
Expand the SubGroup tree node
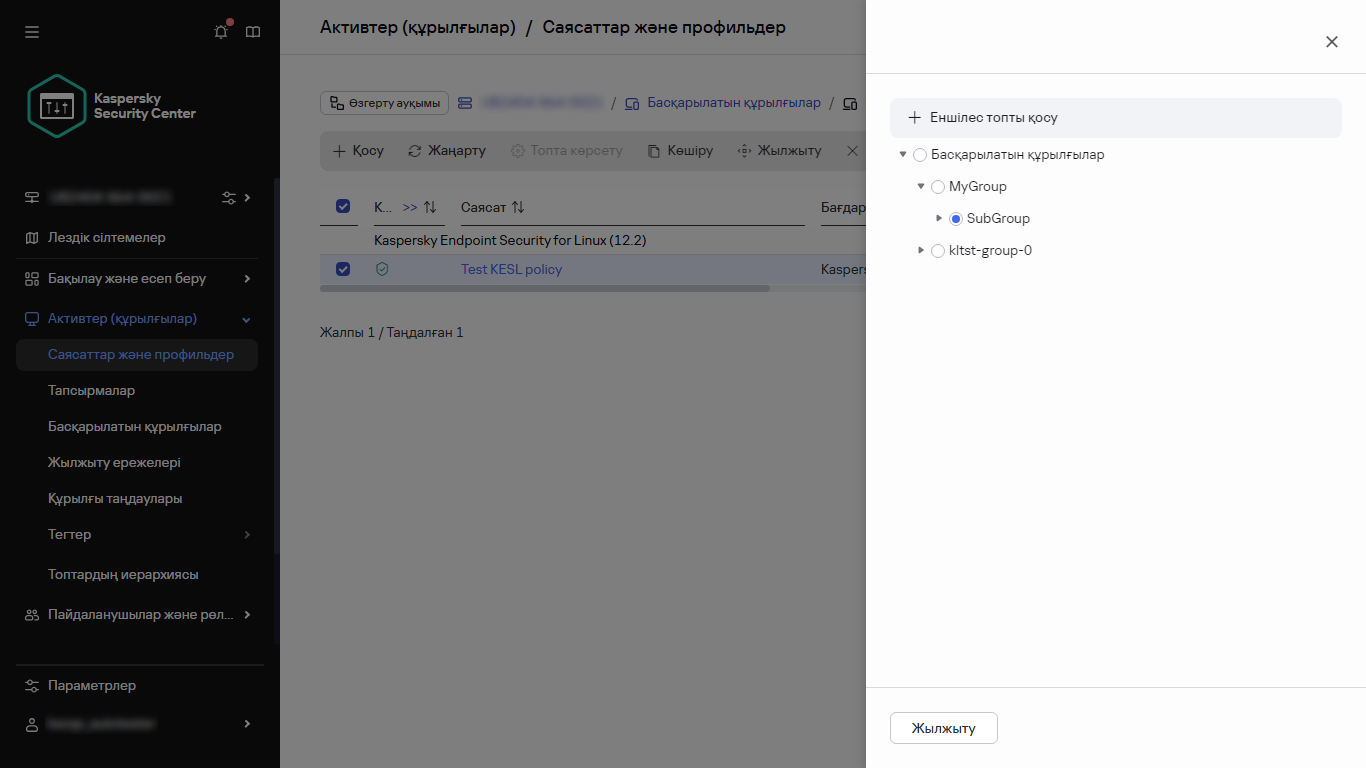[939, 218]
